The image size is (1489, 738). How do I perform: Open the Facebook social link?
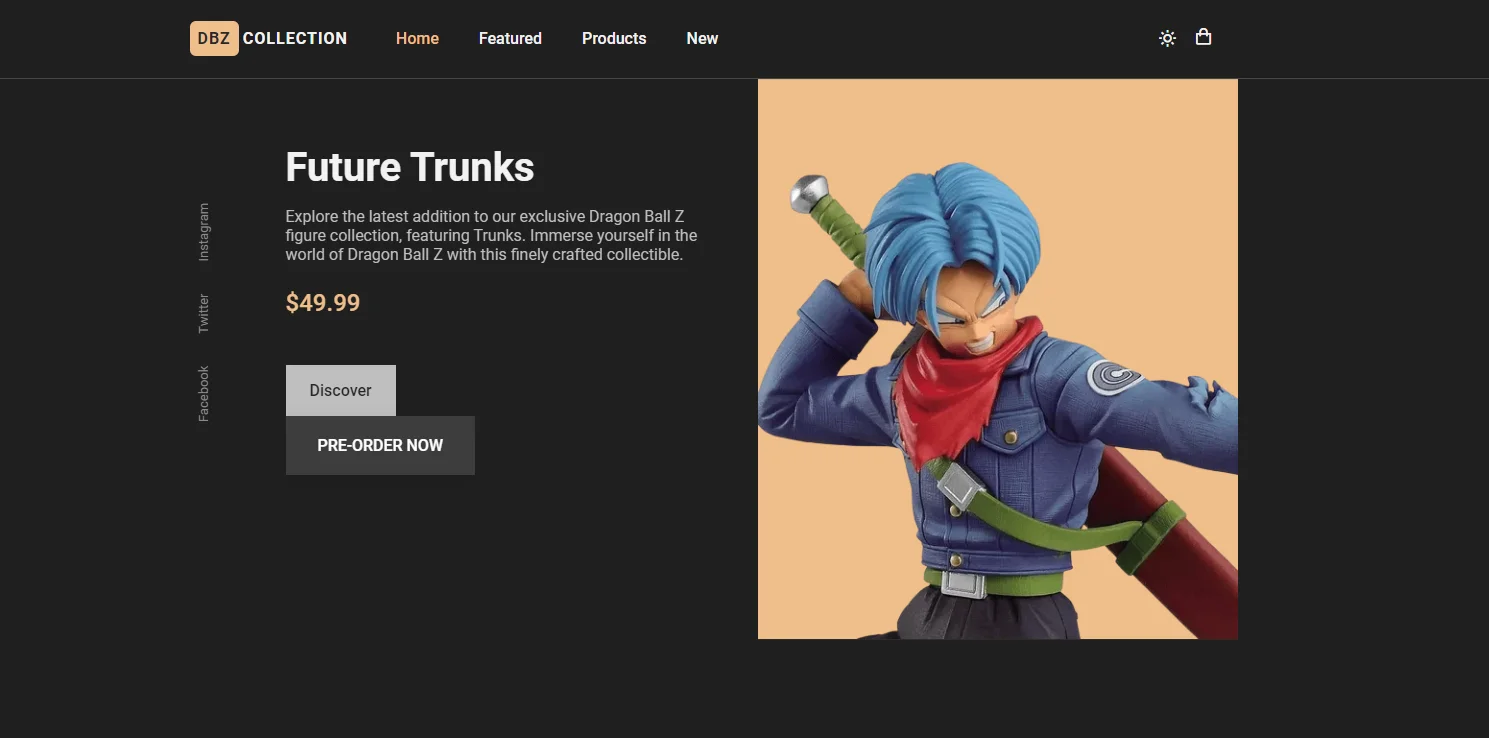(204, 393)
